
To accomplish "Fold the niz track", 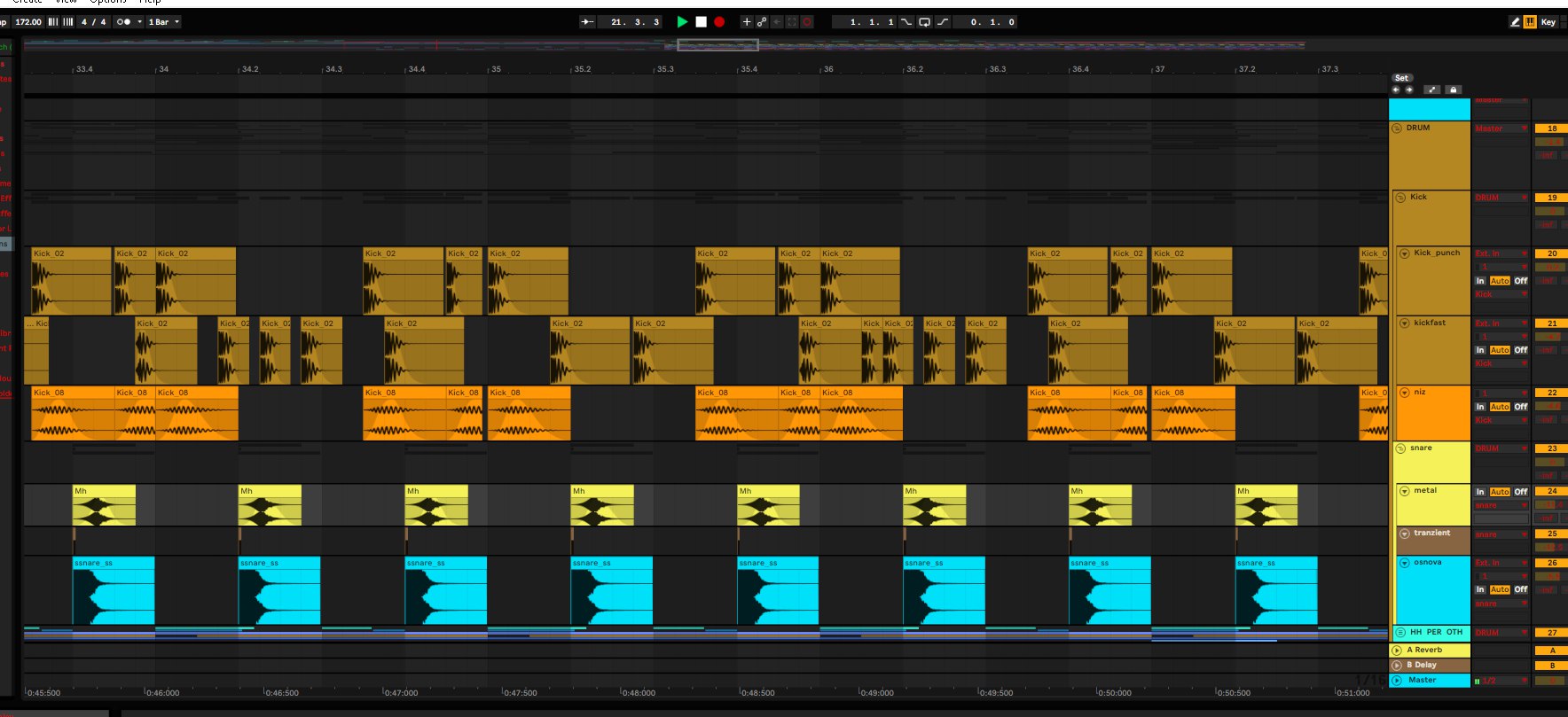I will pyautogui.click(x=1405, y=393).
